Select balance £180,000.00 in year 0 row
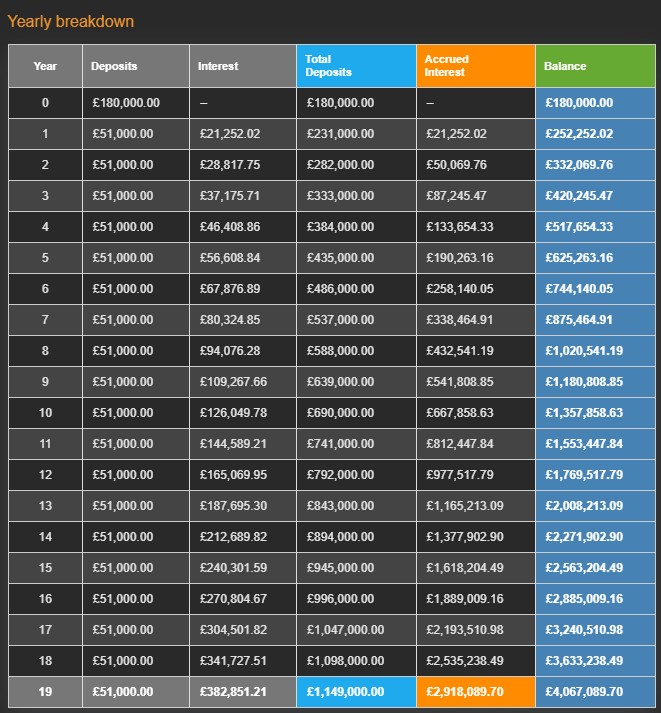The width and height of the screenshot is (661, 713). coord(579,103)
